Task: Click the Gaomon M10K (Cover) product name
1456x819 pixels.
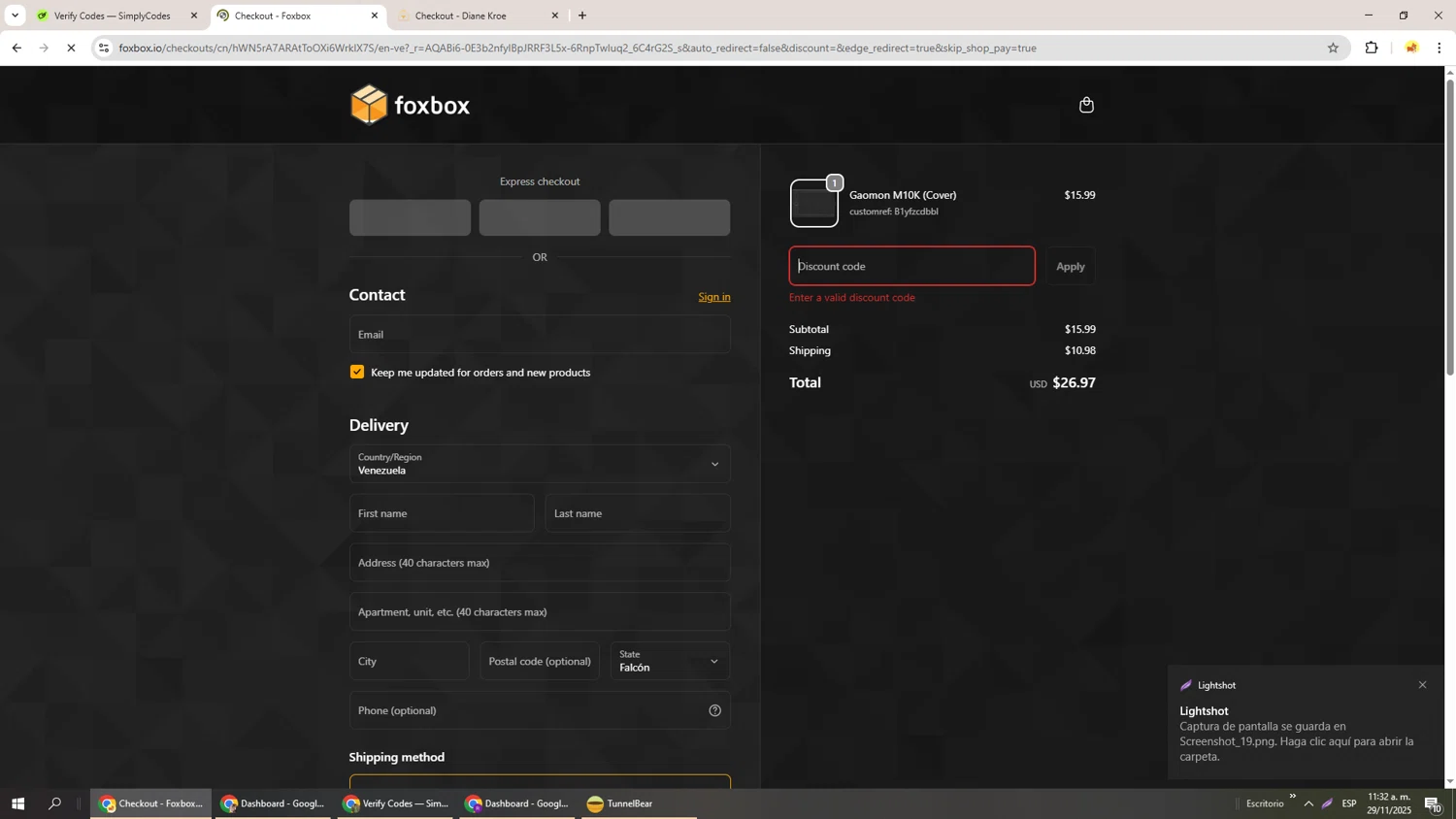Action: pyautogui.click(x=903, y=195)
